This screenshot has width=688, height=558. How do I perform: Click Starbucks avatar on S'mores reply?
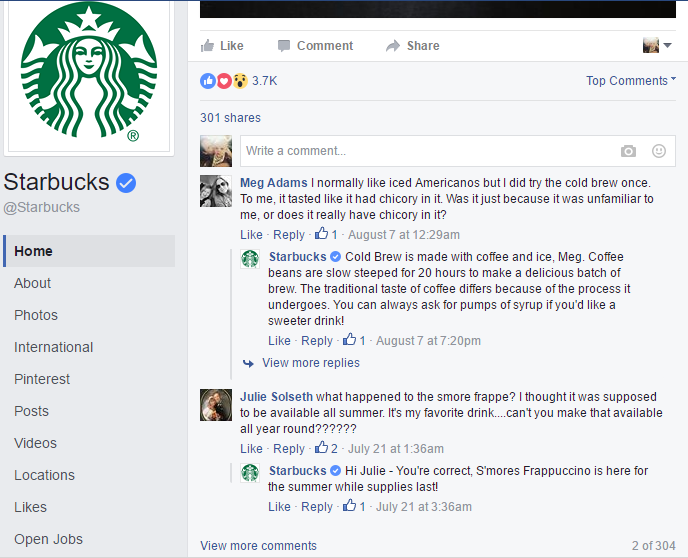tap(250, 472)
